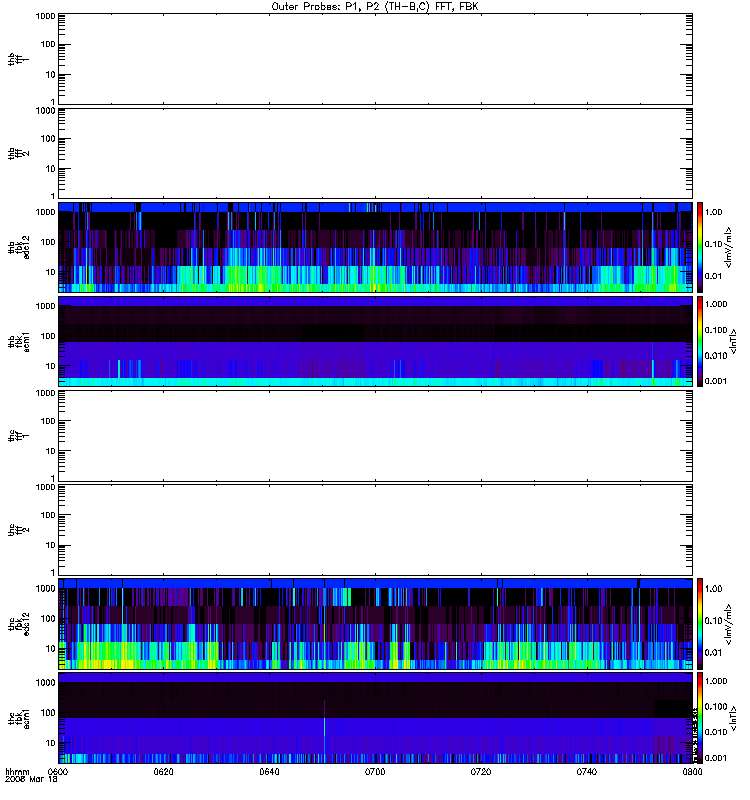Click the "thb fbk edc12" axis label
The height and width of the screenshot is (800, 750).
click(18, 247)
